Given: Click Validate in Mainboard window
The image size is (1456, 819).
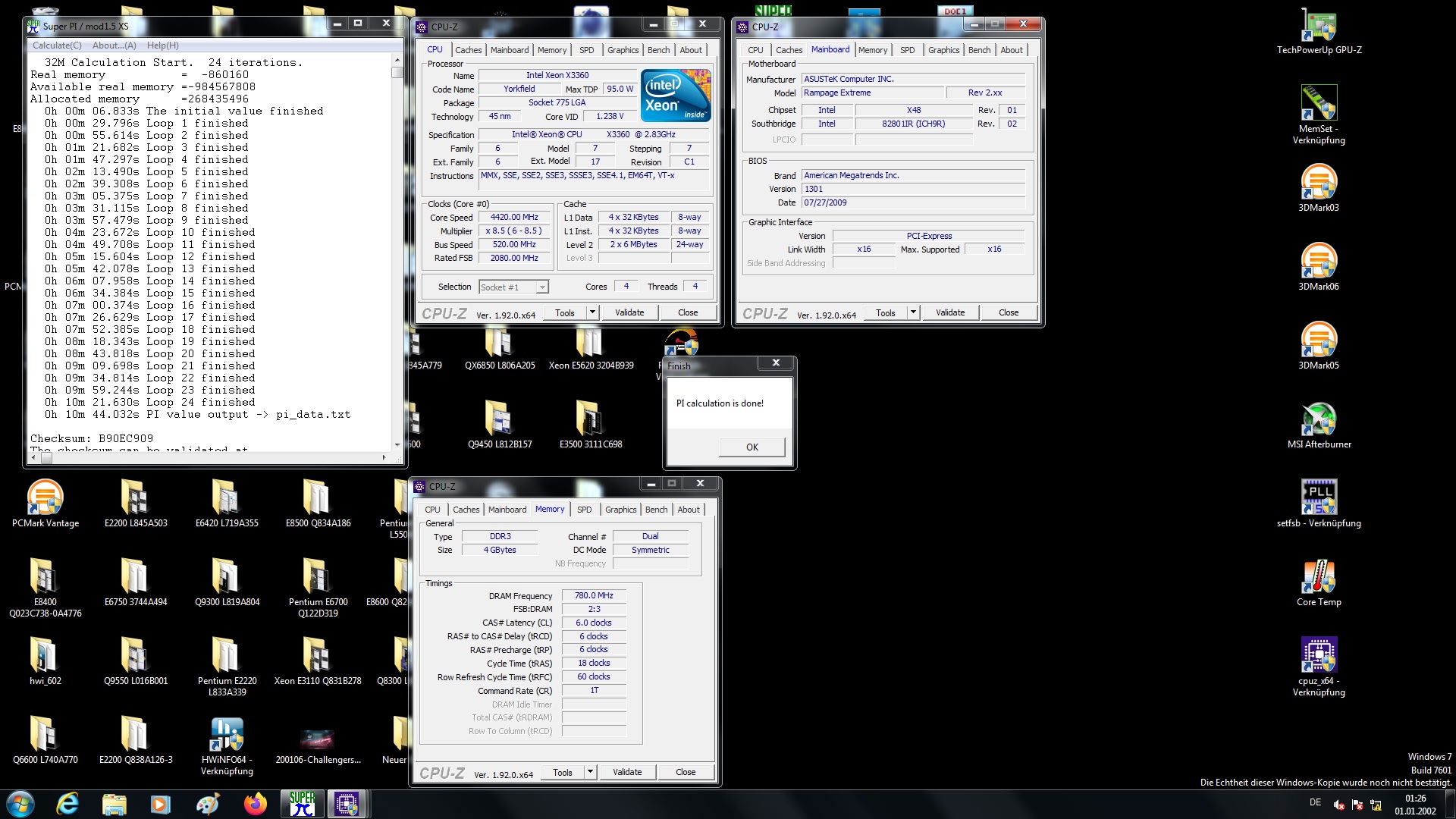Looking at the screenshot, I should (950, 312).
